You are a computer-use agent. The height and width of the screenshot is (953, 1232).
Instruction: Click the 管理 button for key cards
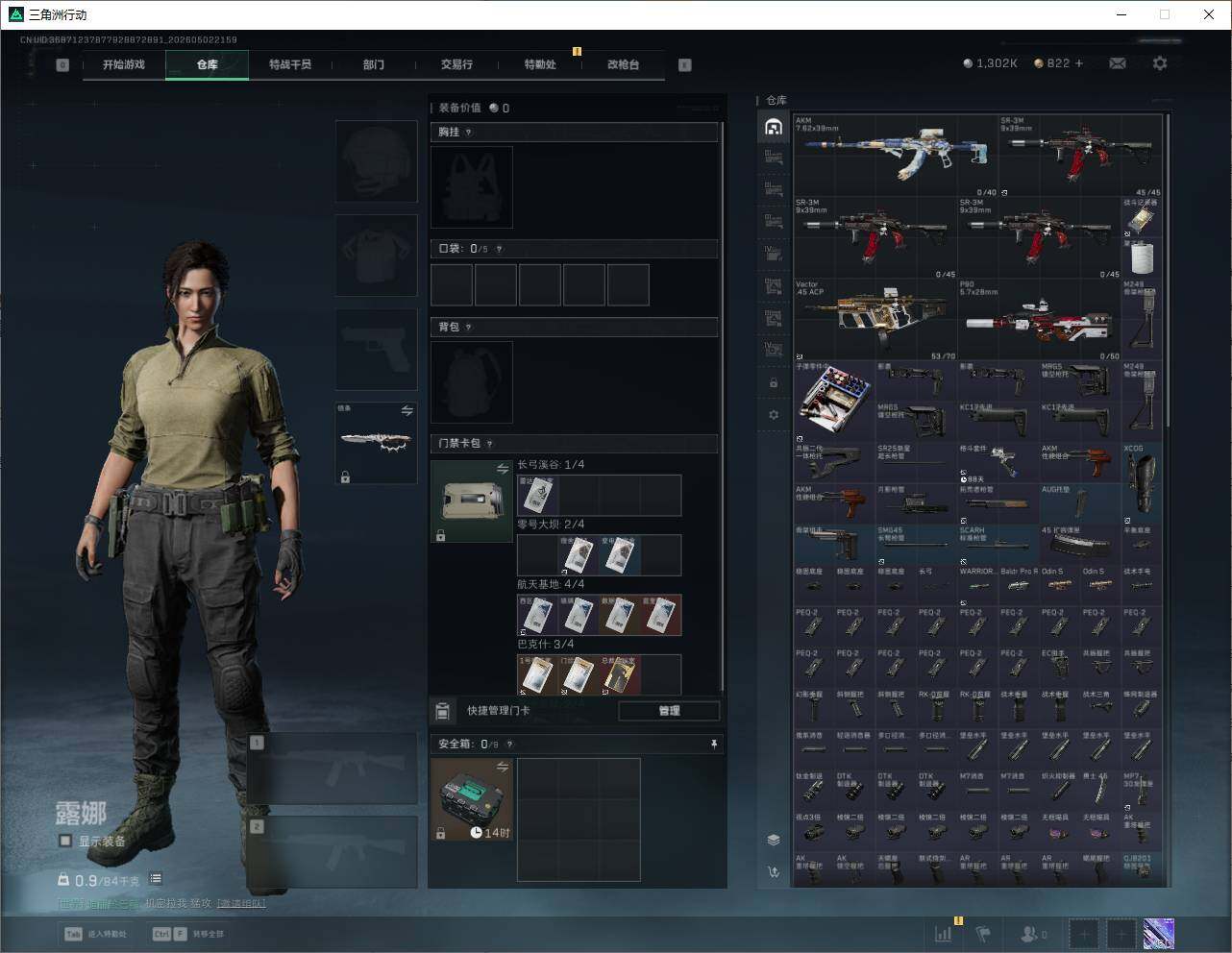[669, 711]
